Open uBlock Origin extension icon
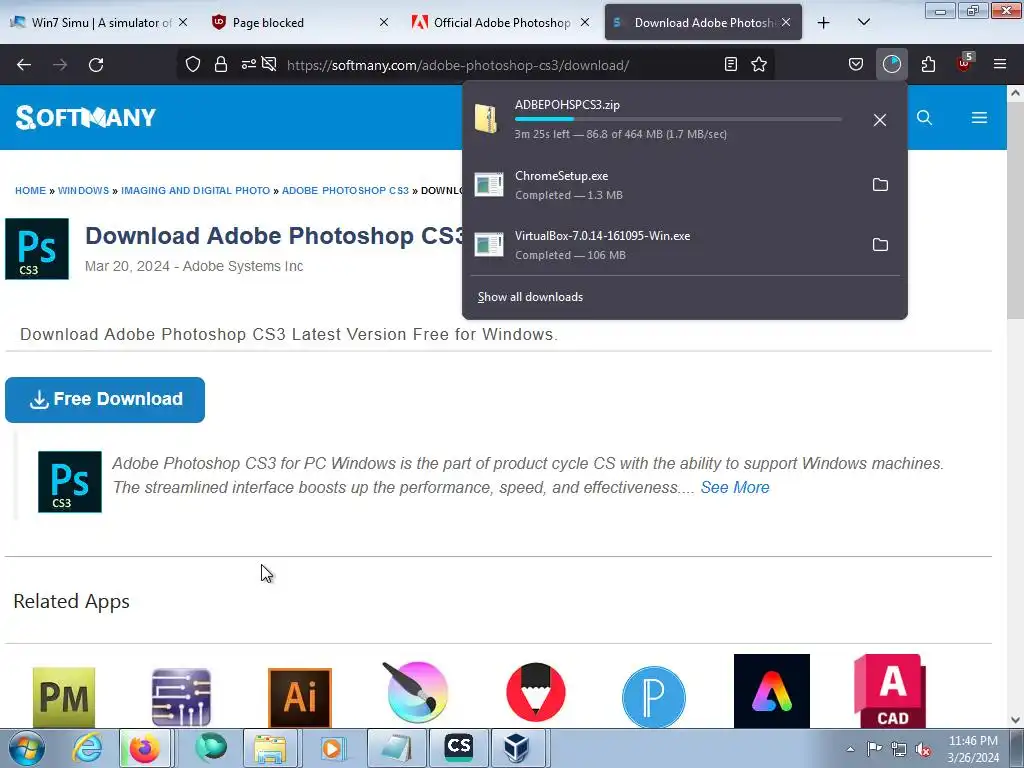1024x768 pixels. (x=965, y=63)
